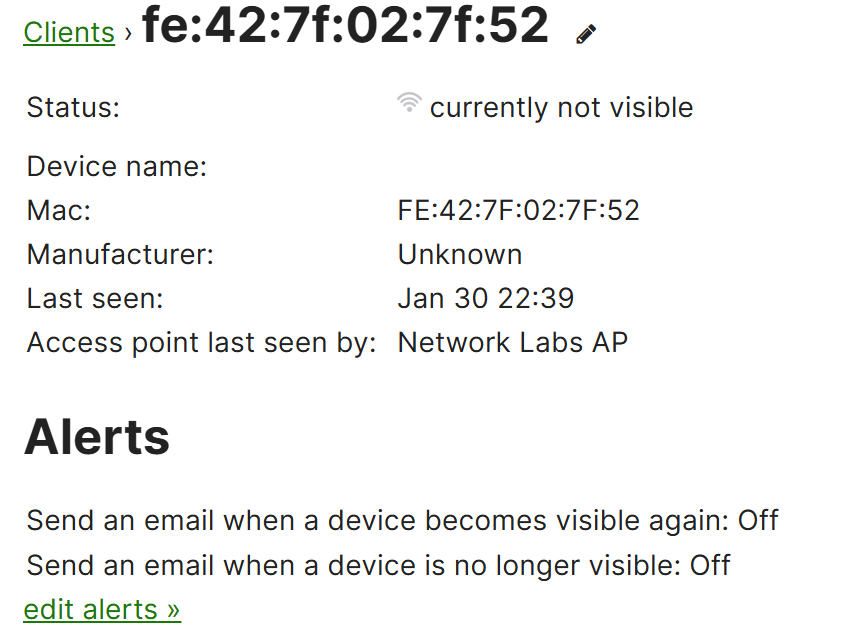Click the pencil edit icon beside the title
This screenshot has width=862, height=633.
pyautogui.click(x=585, y=34)
